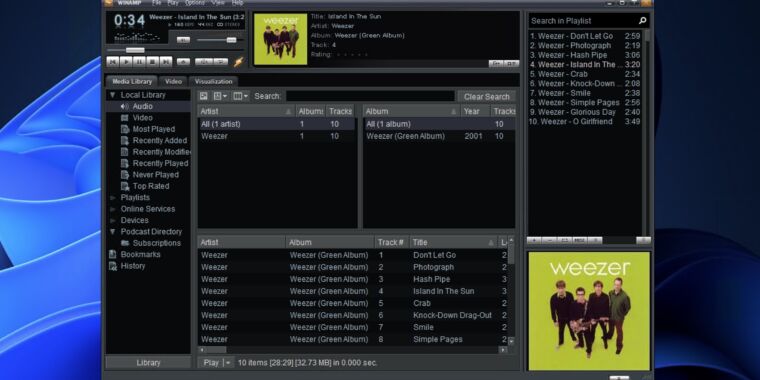Skip to the next track
760x380 pixels.
coord(166,62)
